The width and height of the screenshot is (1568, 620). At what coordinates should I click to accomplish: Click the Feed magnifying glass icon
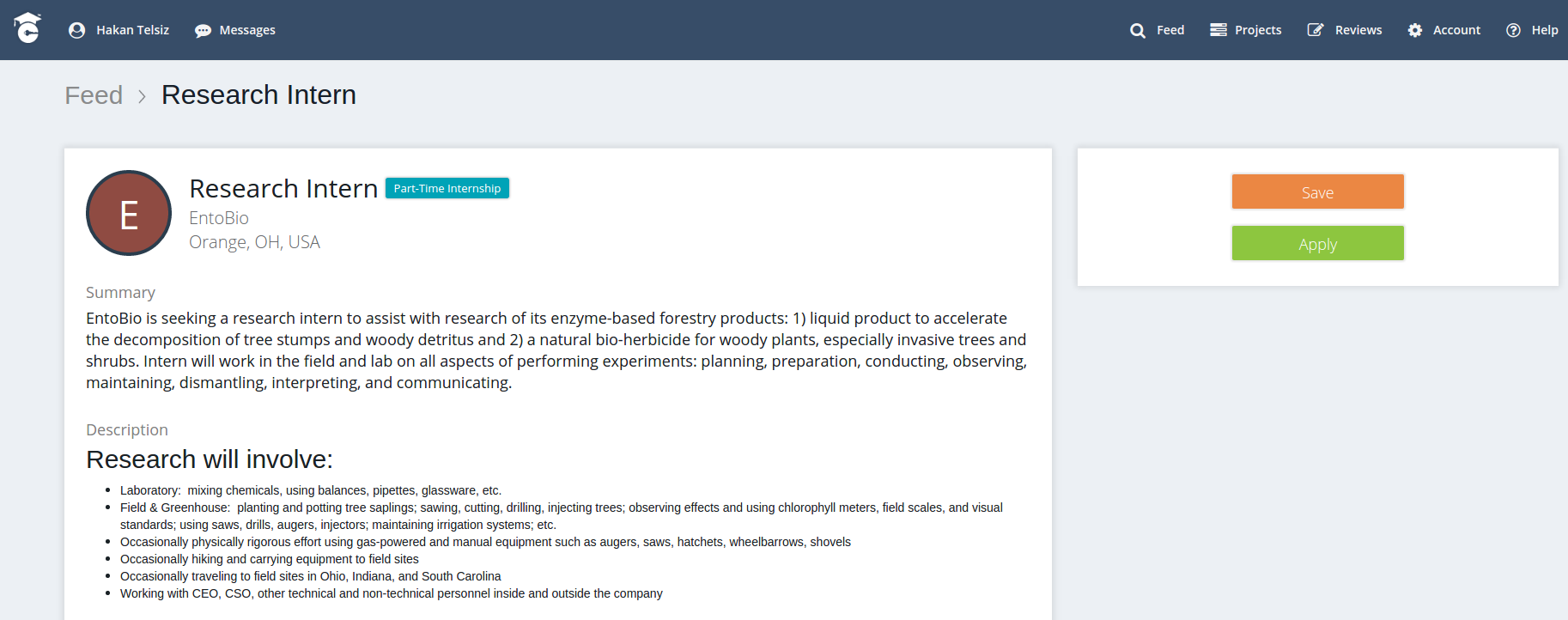pos(1138,30)
